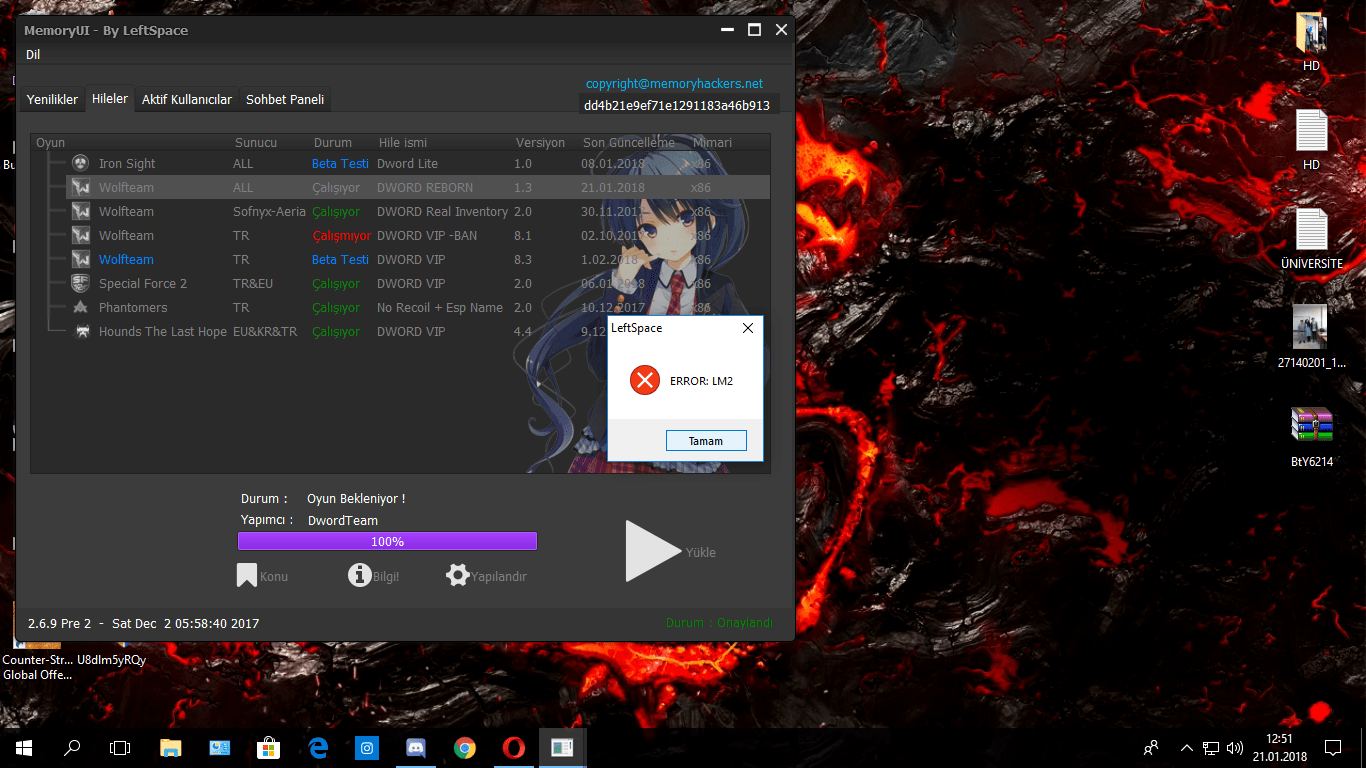Image resolution: width=1366 pixels, height=768 pixels.
Task: Open File Explorer from the taskbar
Action: pyautogui.click(x=171, y=747)
